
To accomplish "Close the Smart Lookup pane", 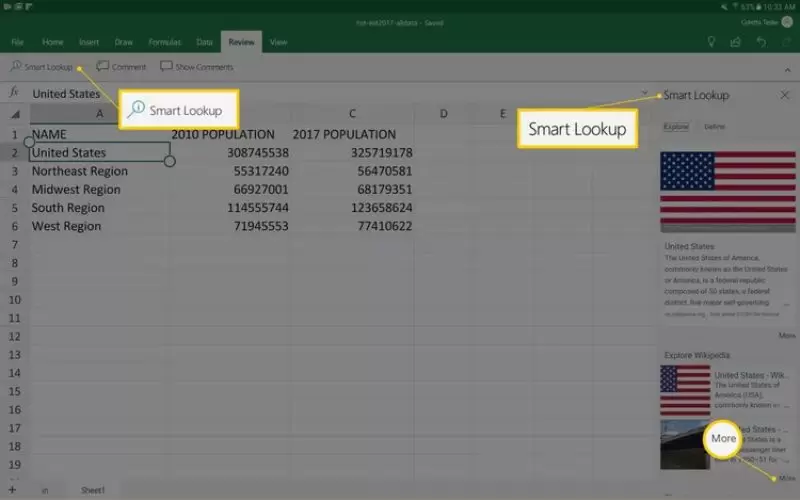I will [785, 95].
